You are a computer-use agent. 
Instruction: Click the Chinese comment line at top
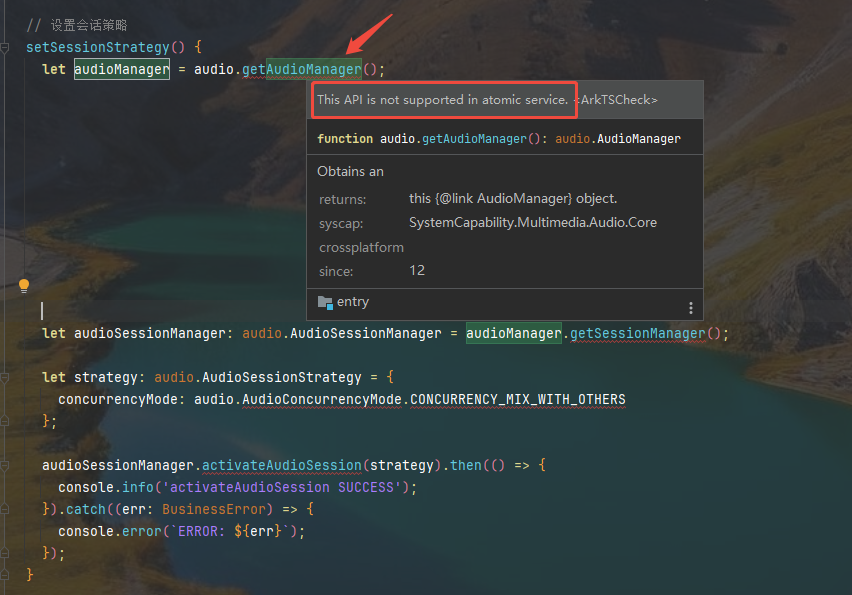point(77,26)
